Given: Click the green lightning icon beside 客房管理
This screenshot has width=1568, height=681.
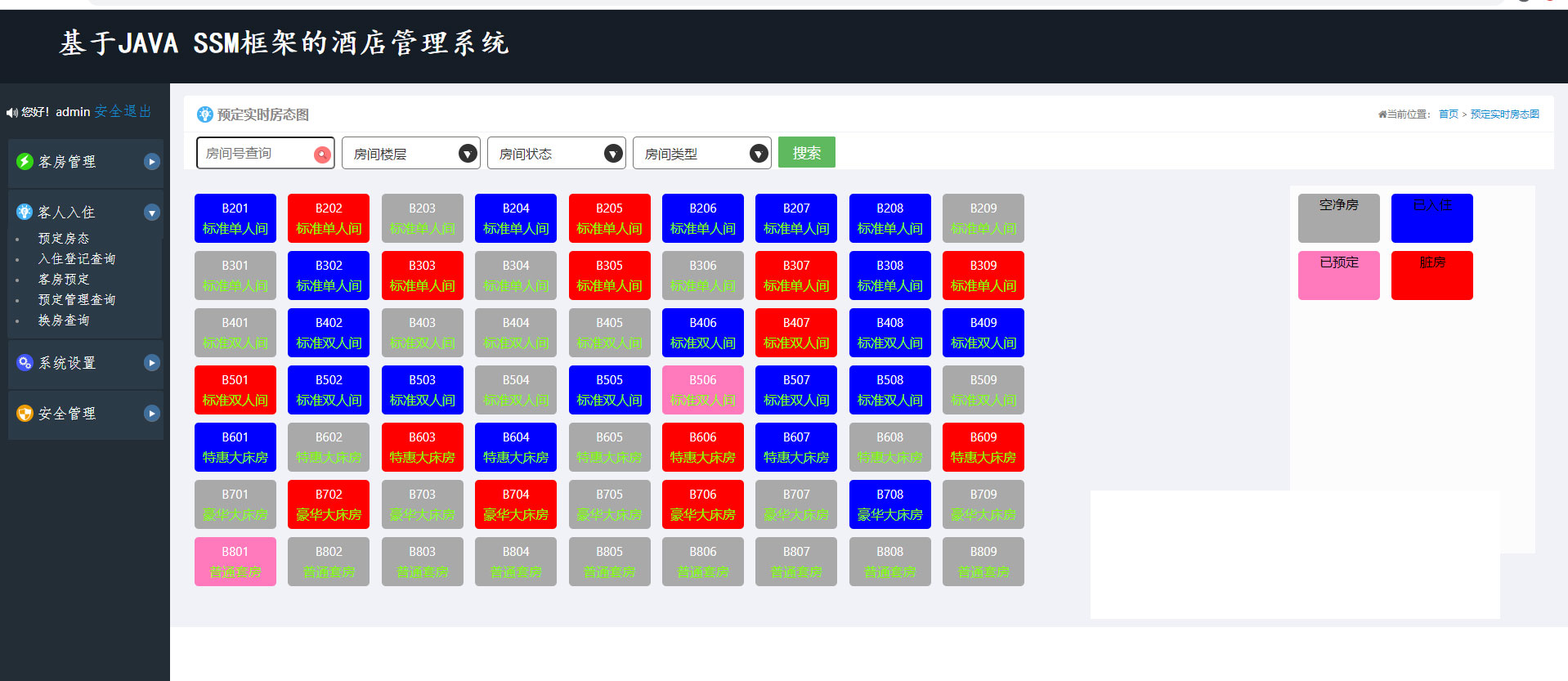Looking at the screenshot, I should 25,161.
